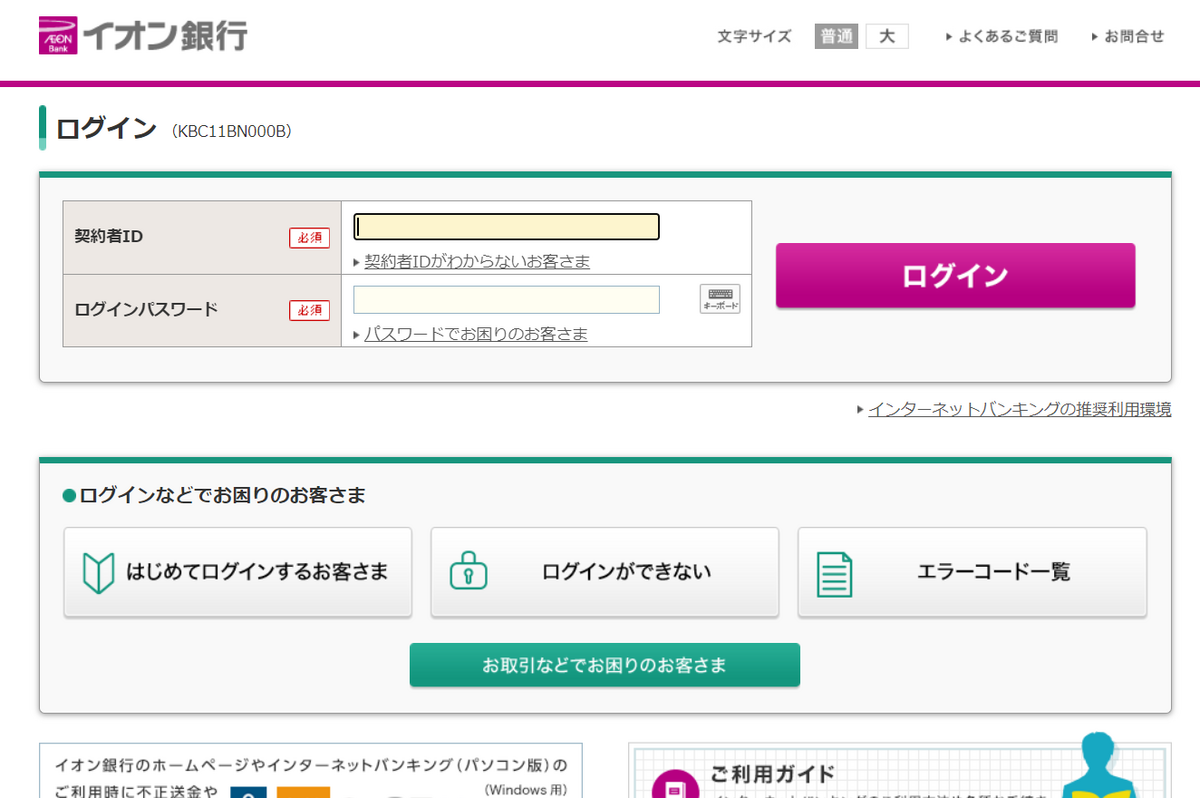The image size is (1200, 798).
Task: Click the ご利用ガイド banner
Action: pyautogui.click(x=899, y=770)
